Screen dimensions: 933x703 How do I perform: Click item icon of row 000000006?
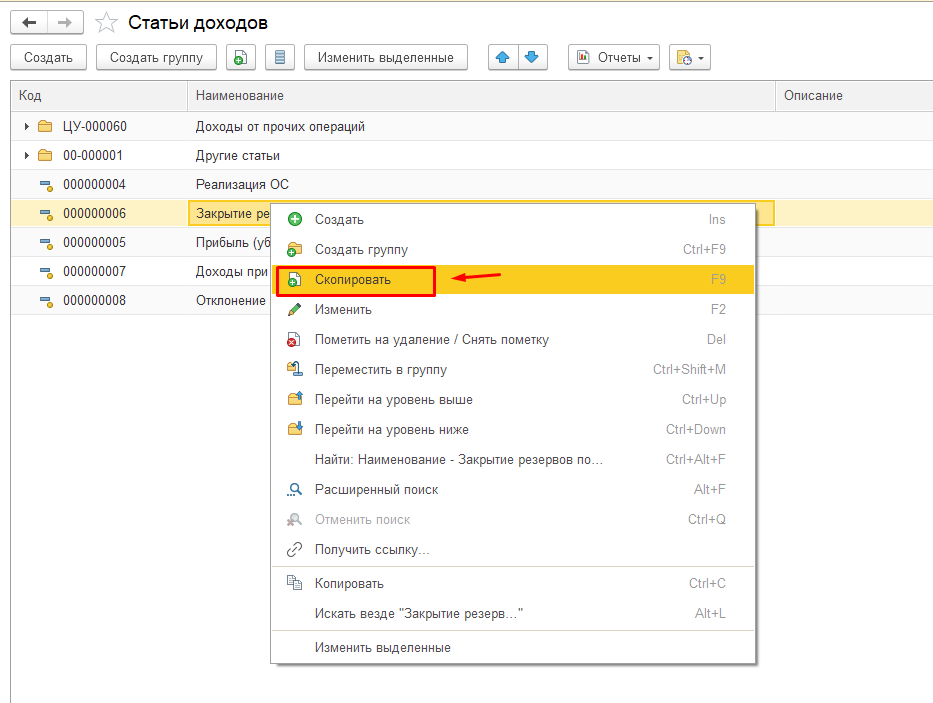point(46,214)
